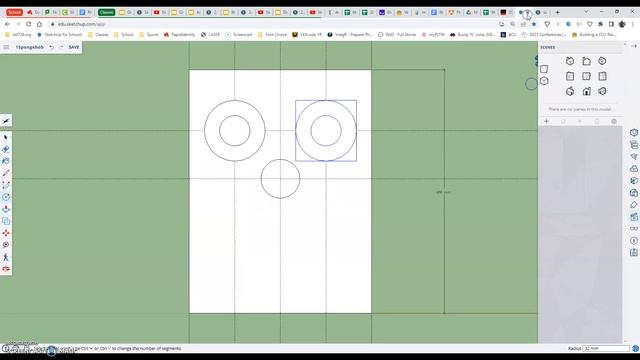Select the Select arrow tool

coord(6,138)
